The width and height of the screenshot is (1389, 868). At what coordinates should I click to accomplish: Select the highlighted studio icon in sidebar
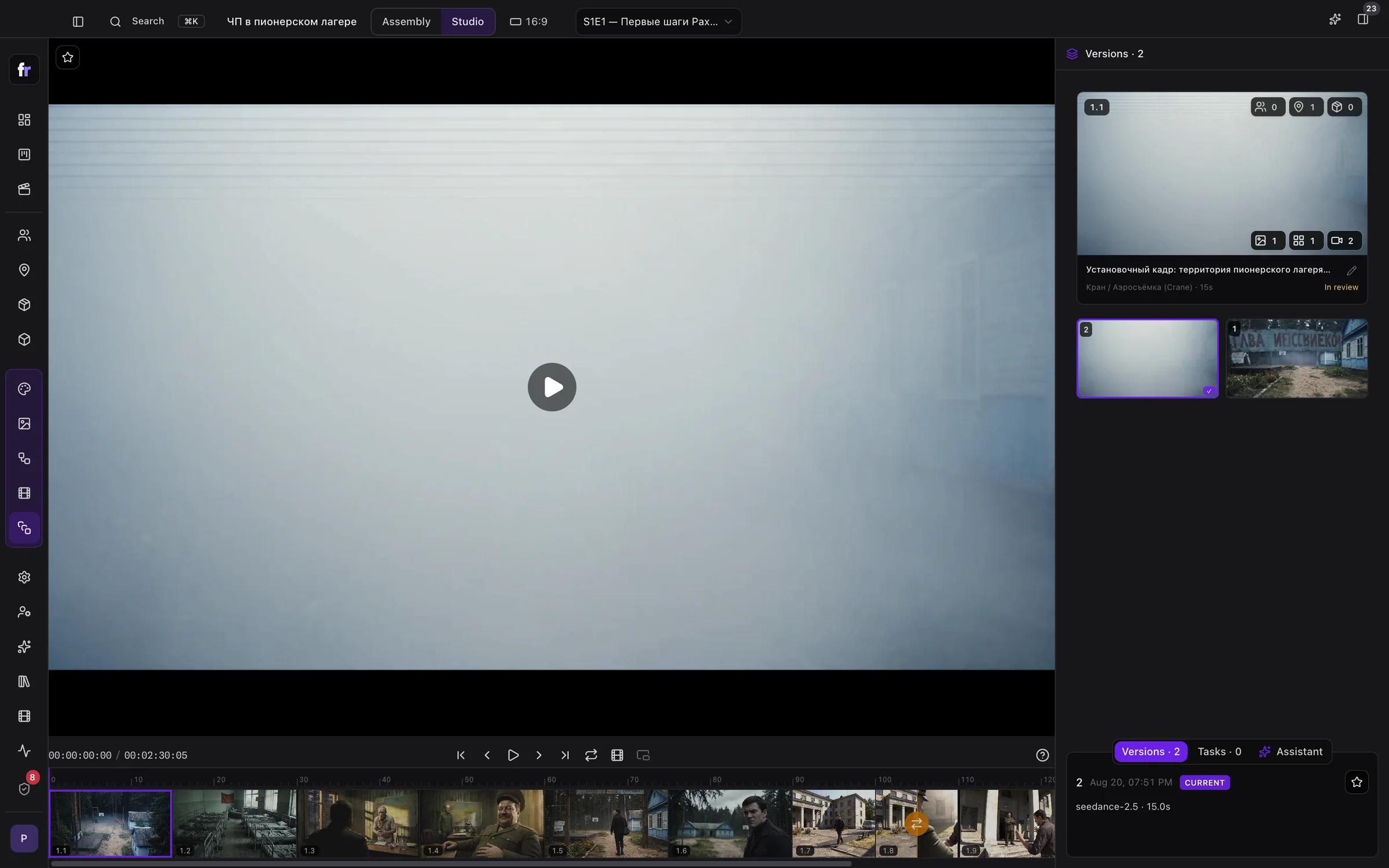point(24,528)
